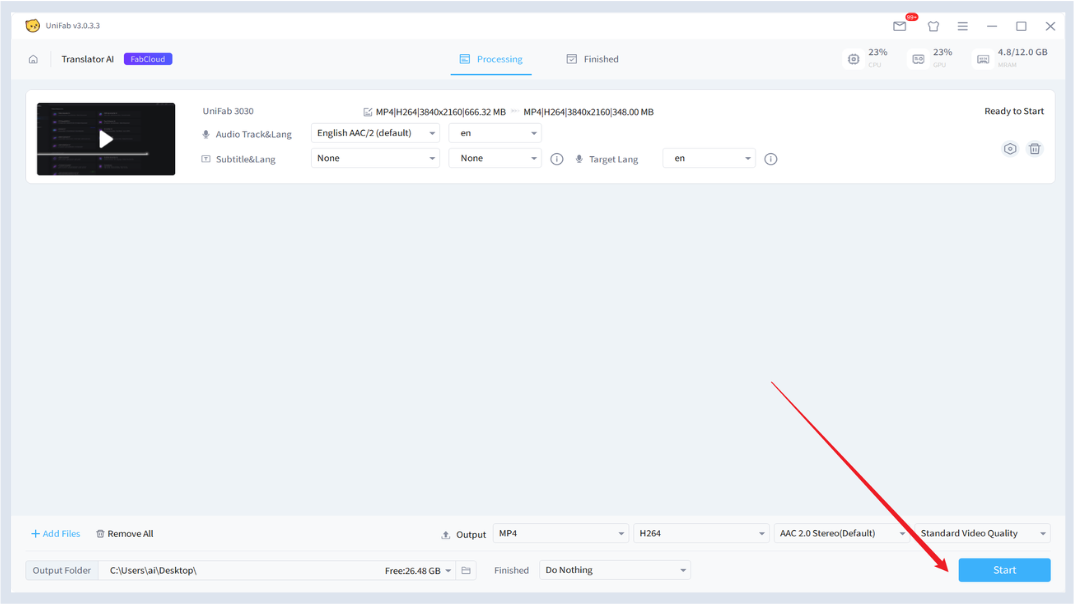Switch to the Processing tab
1074x604 pixels.
pyautogui.click(x=490, y=59)
